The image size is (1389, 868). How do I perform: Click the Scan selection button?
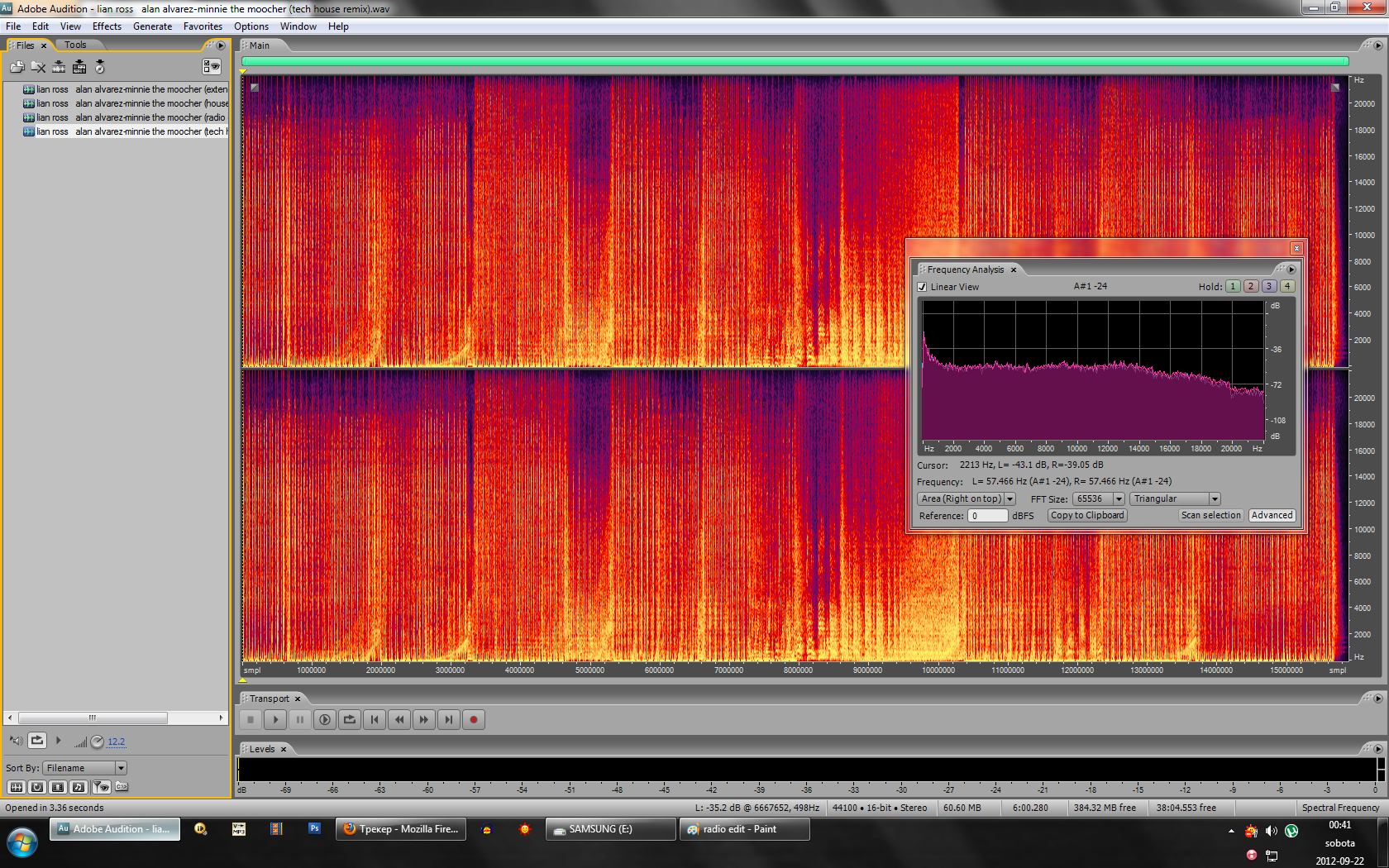1210,515
